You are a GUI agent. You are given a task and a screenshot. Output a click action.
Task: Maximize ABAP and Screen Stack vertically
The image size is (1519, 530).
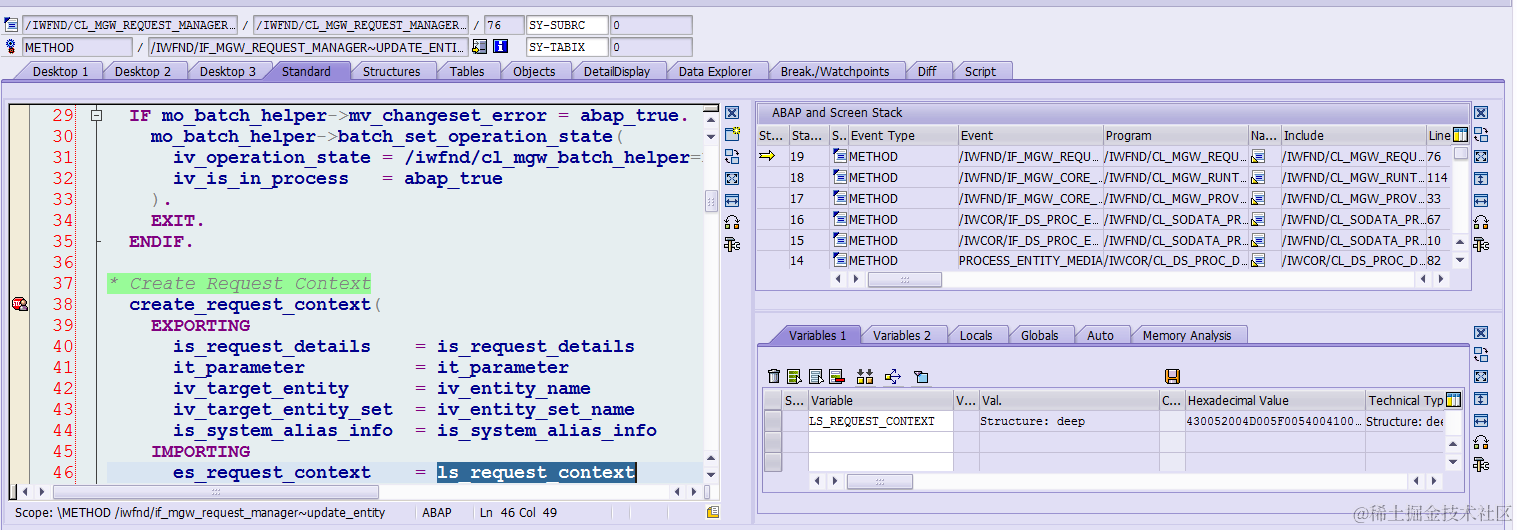tap(1481, 178)
